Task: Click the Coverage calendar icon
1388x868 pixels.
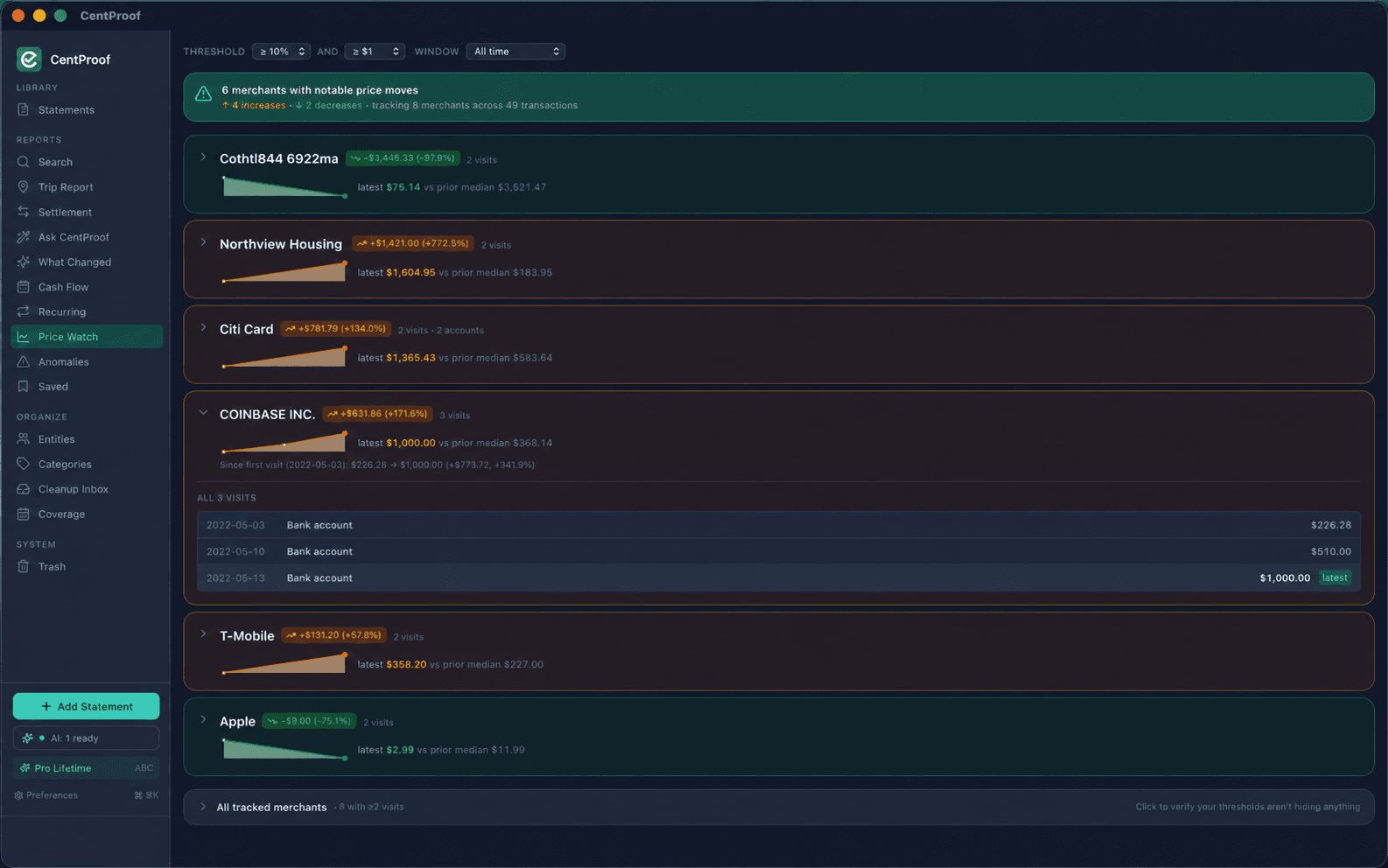Action: pos(24,514)
